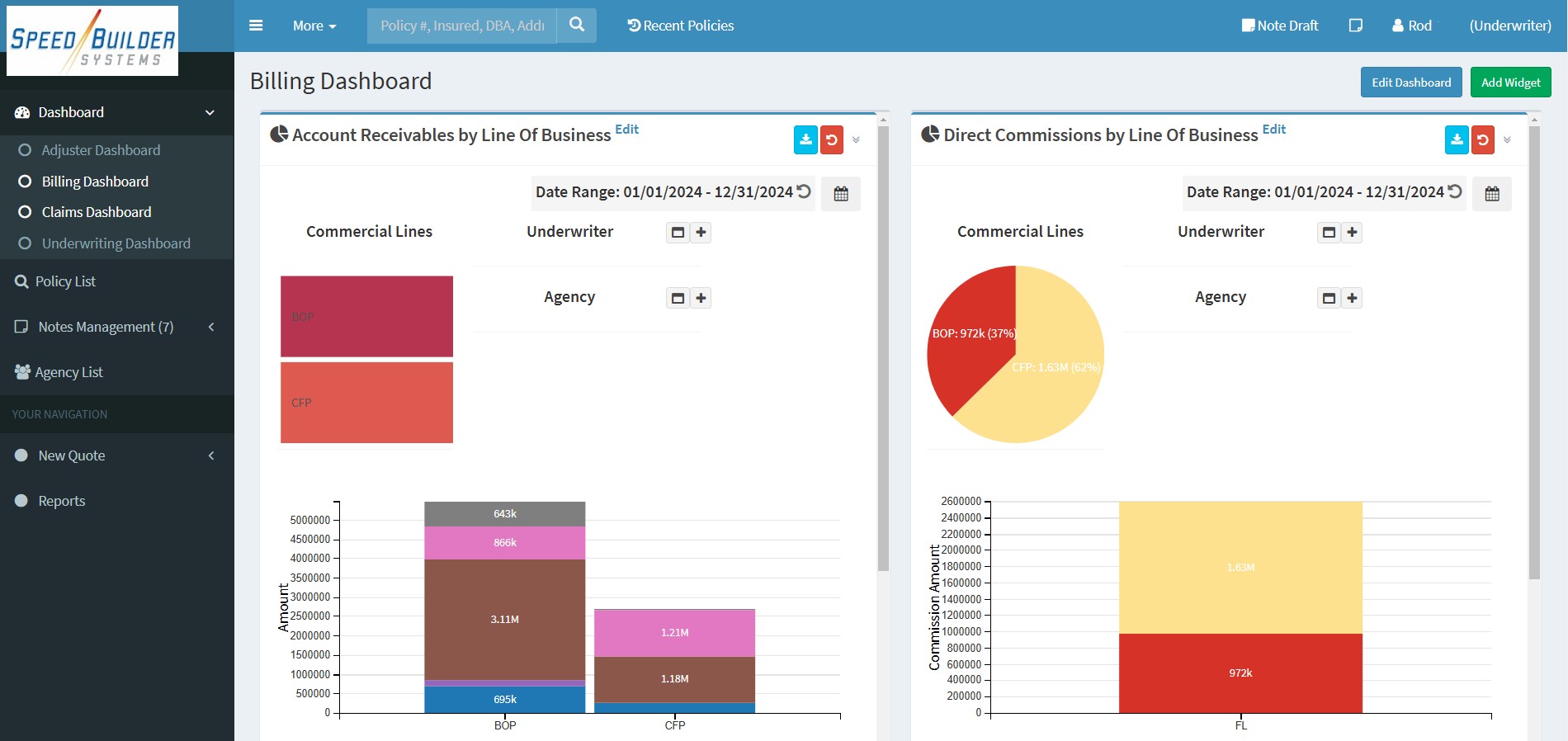Click the search magnifier button
Image resolution: width=1568 pixels, height=741 pixels.
pyautogui.click(x=577, y=26)
